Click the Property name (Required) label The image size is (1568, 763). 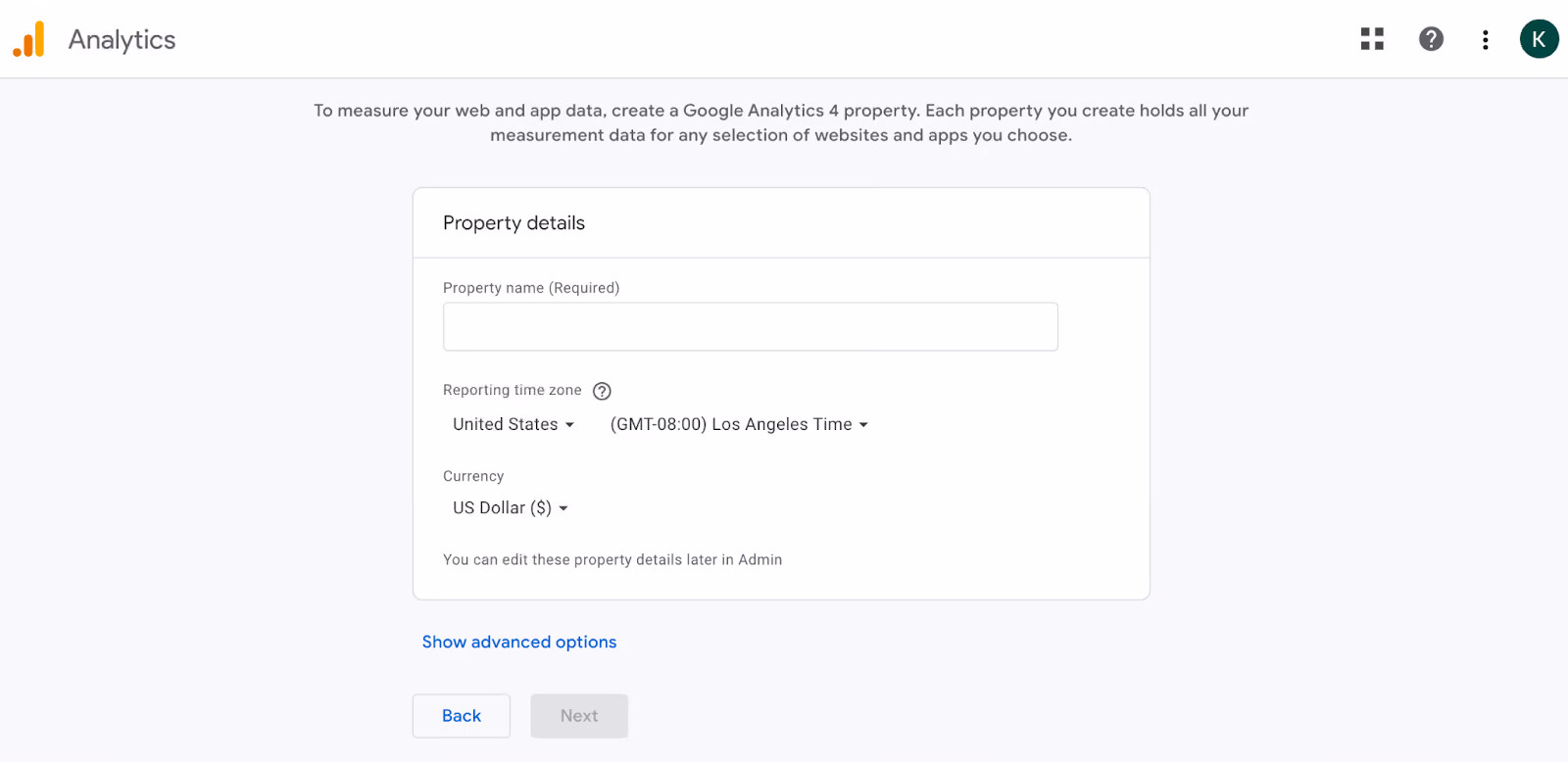click(x=531, y=288)
